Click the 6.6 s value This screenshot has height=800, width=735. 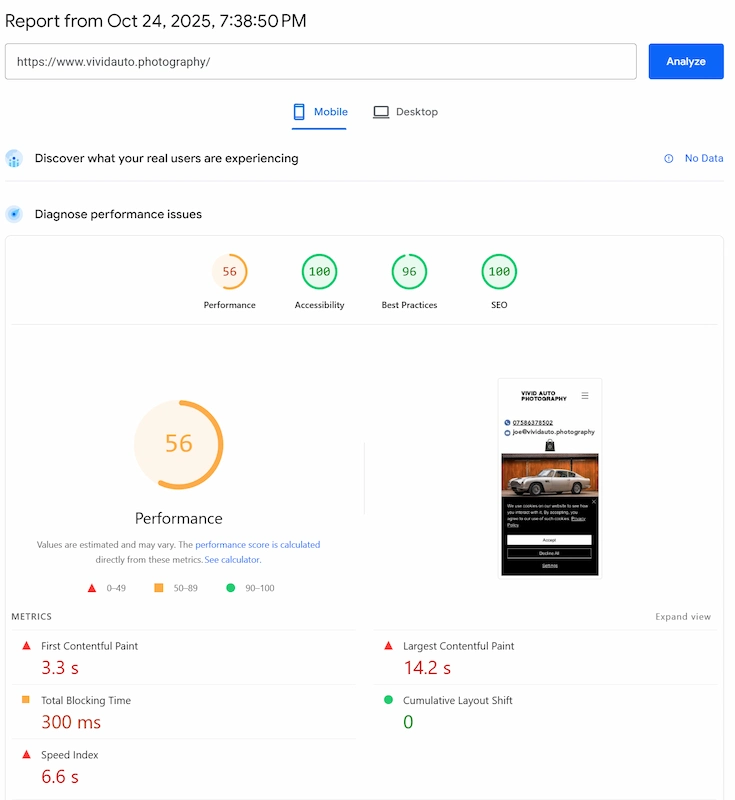pos(60,777)
